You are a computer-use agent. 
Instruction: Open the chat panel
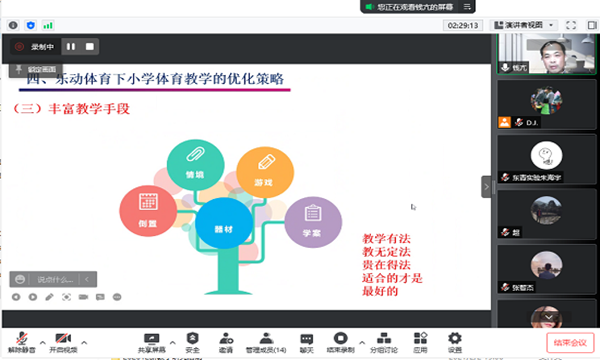pyautogui.click(x=307, y=343)
